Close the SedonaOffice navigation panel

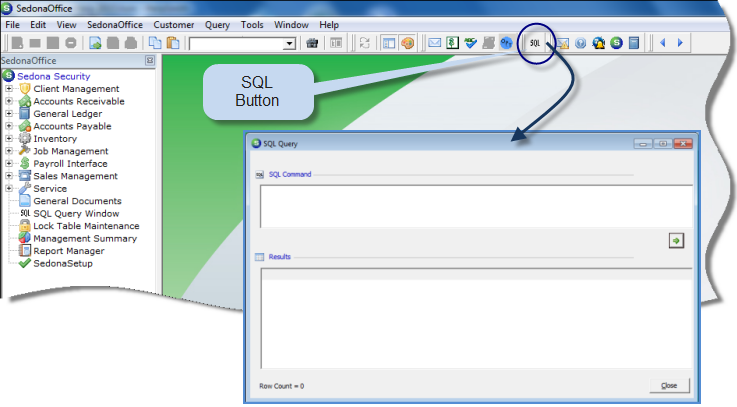149,61
